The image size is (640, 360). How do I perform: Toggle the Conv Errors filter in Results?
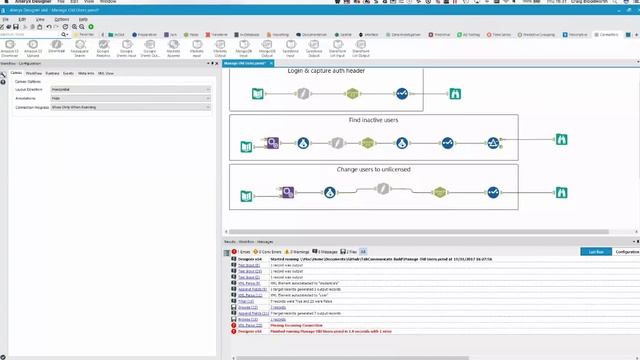[x=267, y=252]
